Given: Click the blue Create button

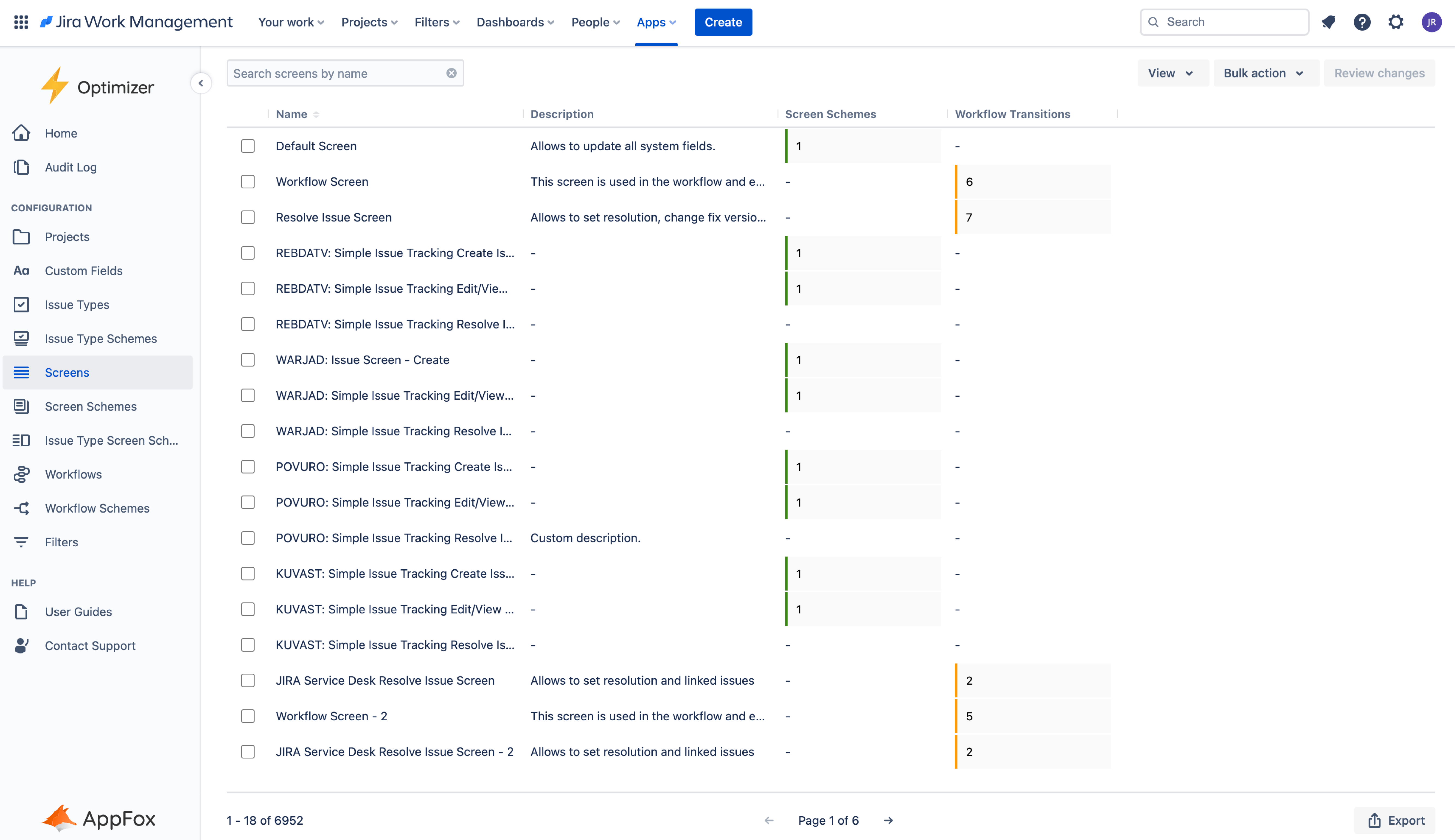Looking at the screenshot, I should [x=723, y=22].
